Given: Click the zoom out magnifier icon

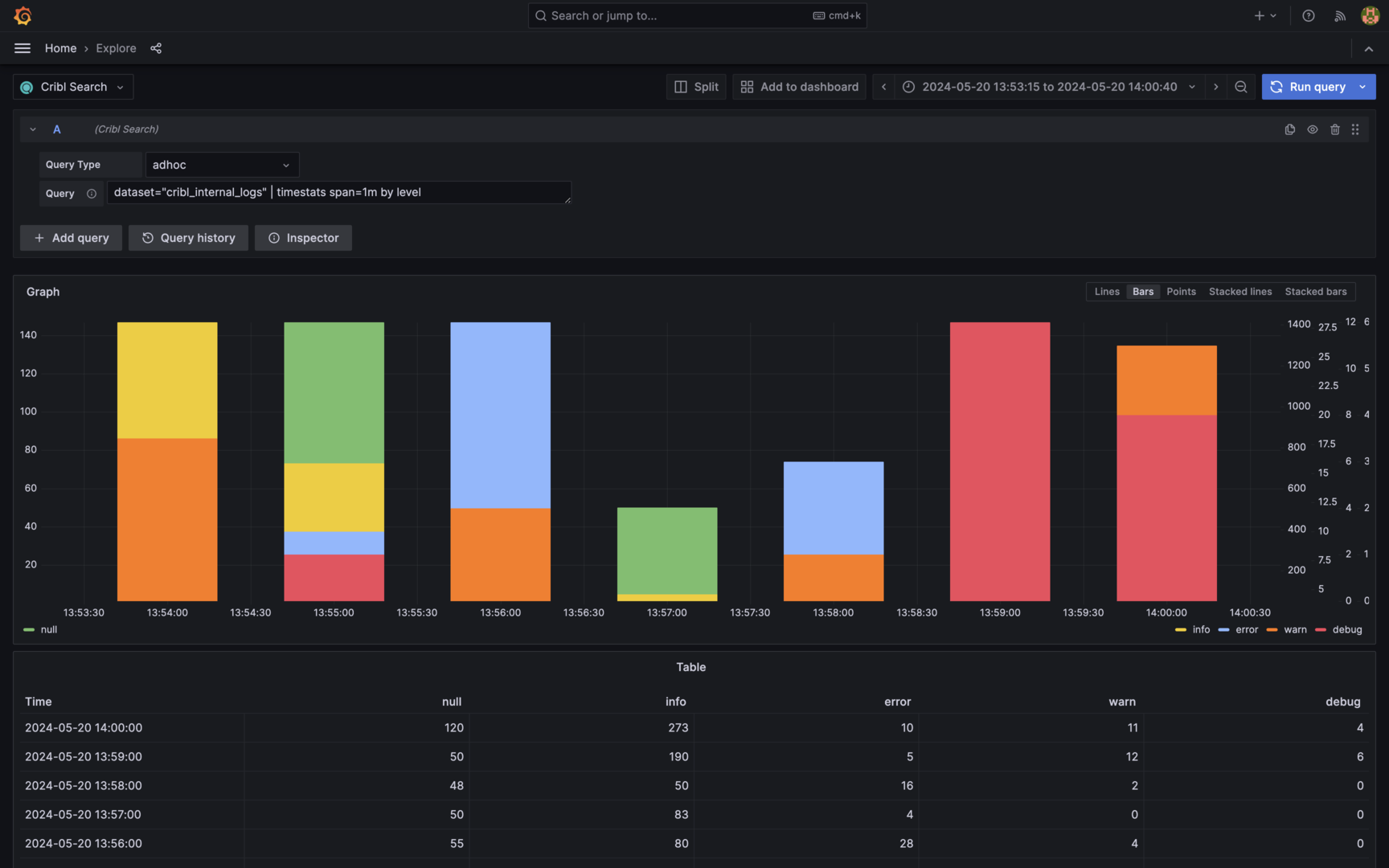Looking at the screenshot, I should [x=1240, y=87].
